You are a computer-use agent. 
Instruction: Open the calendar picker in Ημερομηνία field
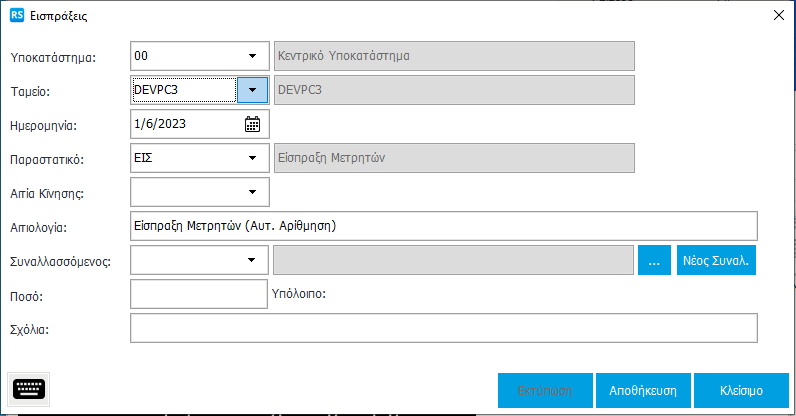coord(252,124)
